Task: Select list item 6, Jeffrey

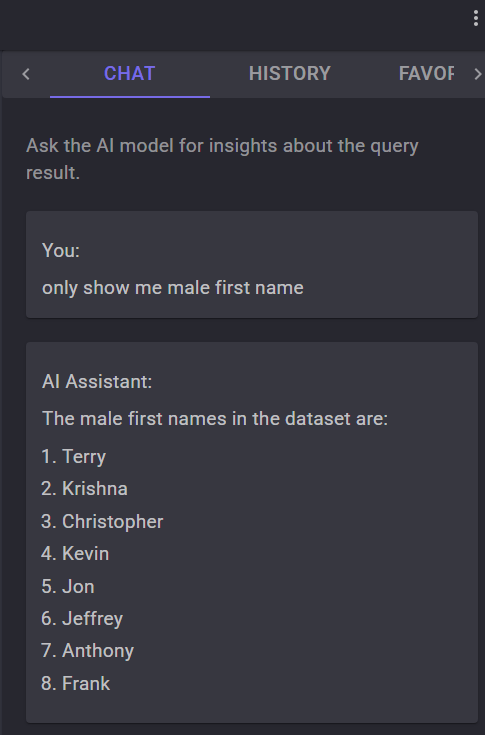Action: (82, 619)
